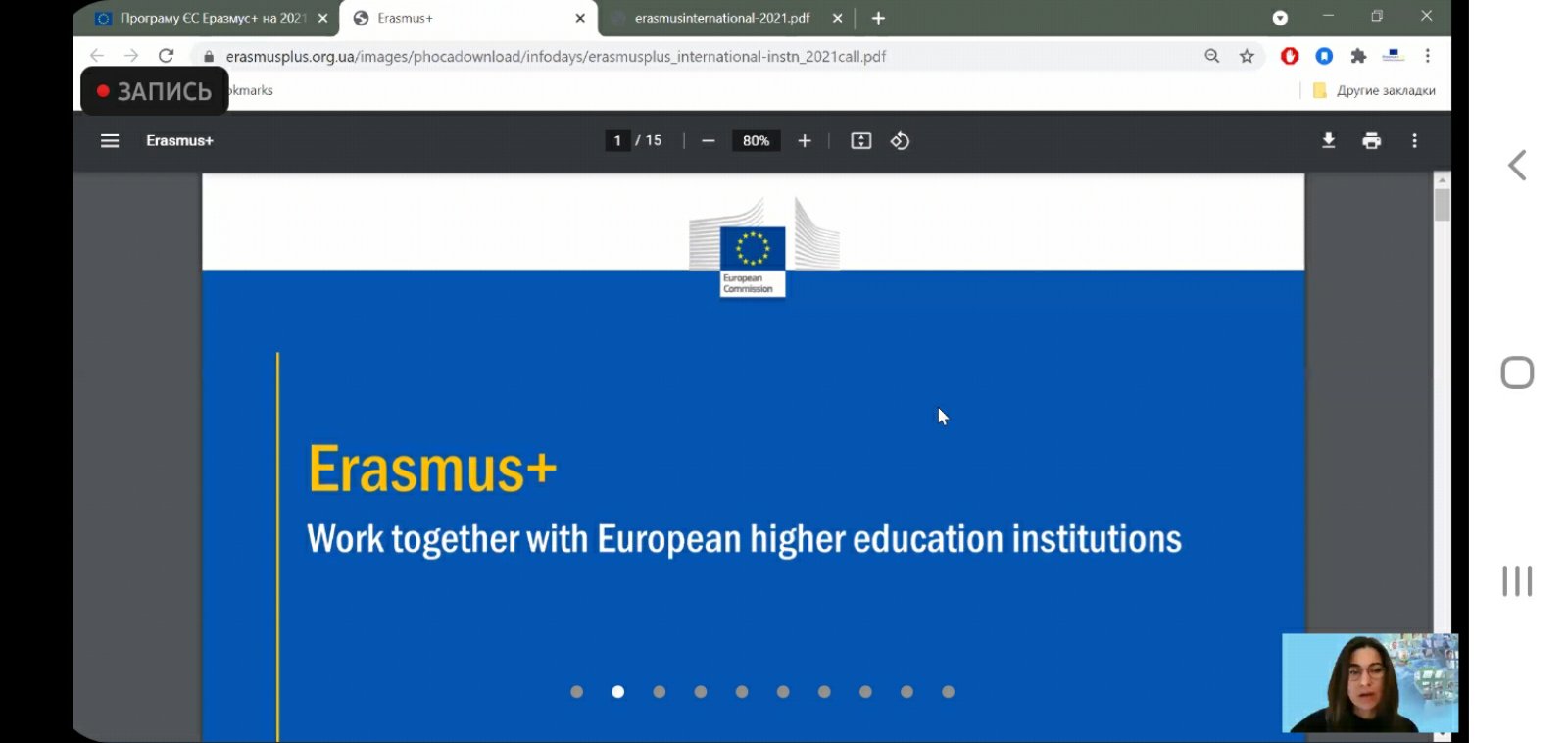1568x743 pixels.
Task: Zoom out the PDF with minus button
Action: (708, 141)
